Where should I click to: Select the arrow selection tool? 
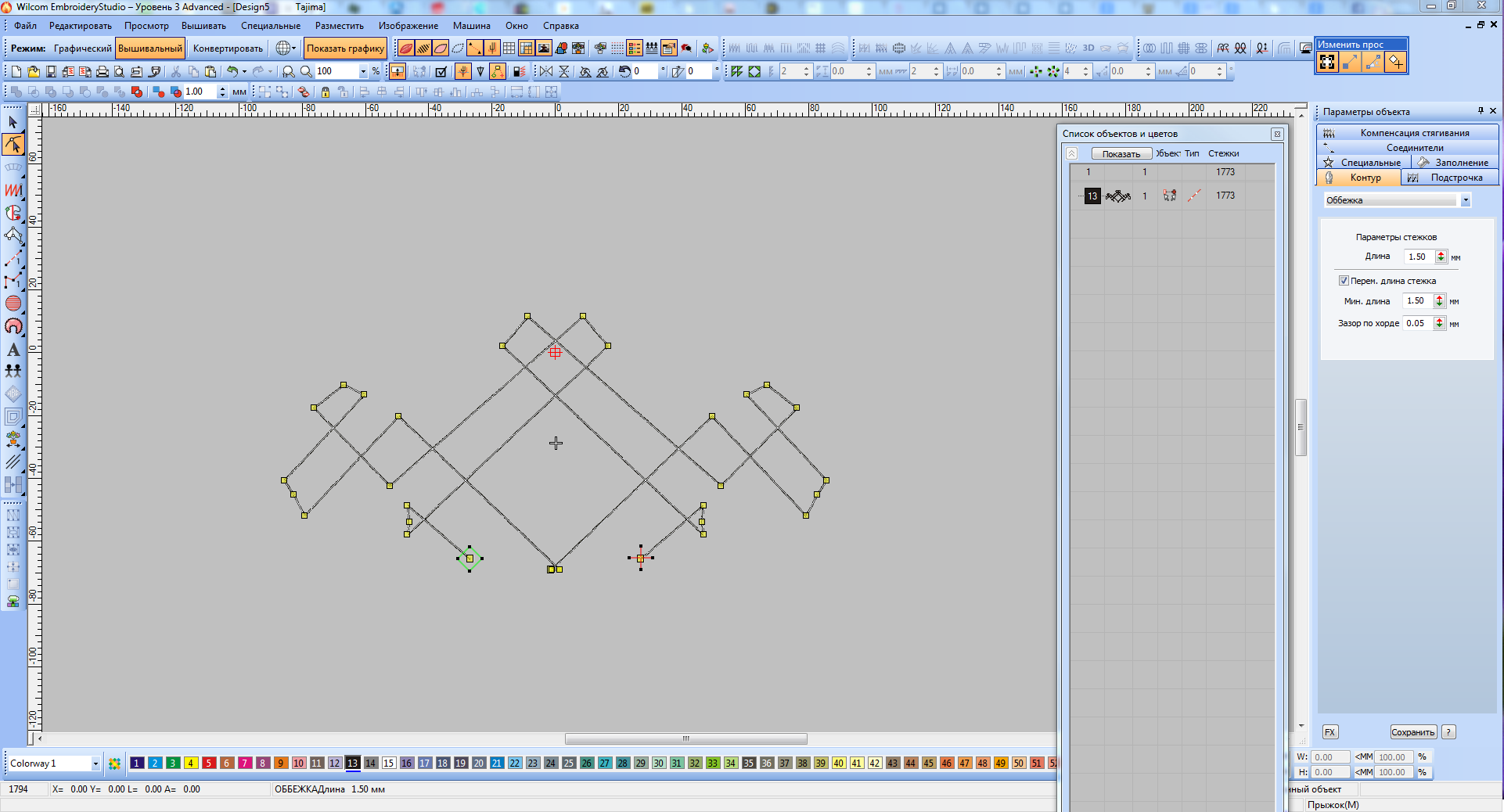13,122
